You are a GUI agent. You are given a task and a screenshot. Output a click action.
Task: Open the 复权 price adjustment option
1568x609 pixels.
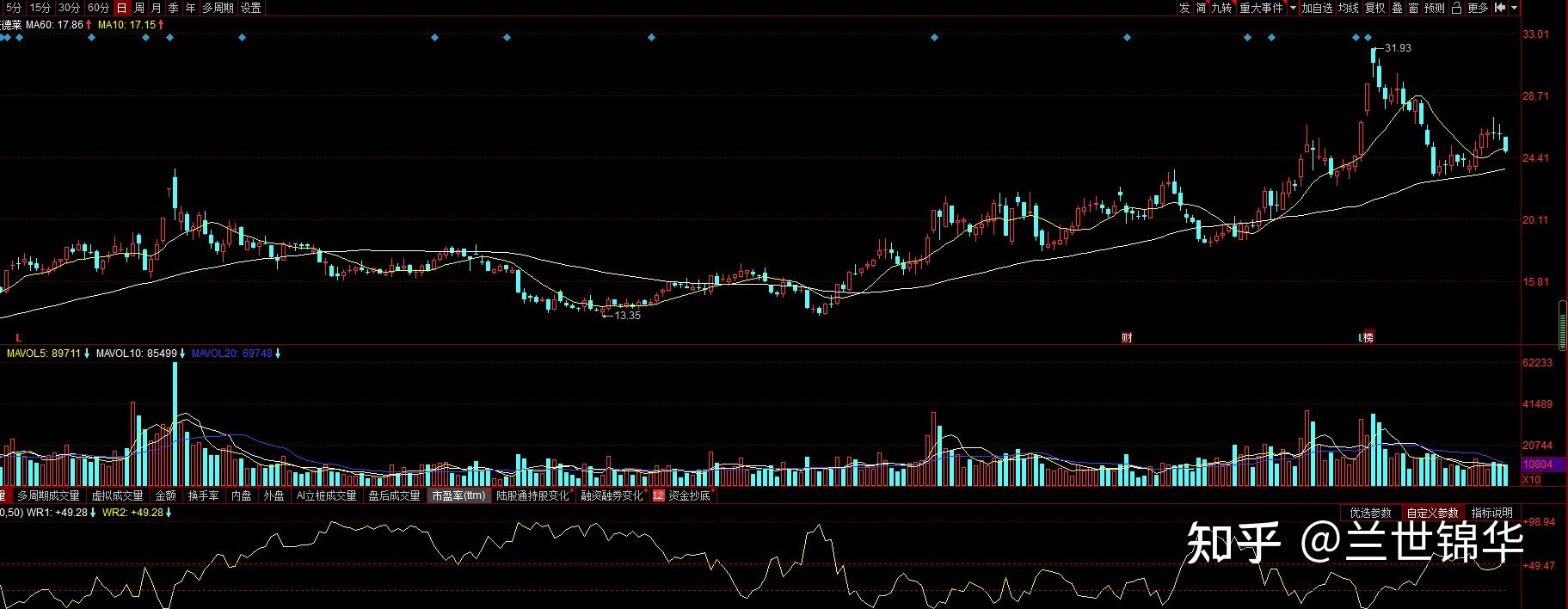1375,8
